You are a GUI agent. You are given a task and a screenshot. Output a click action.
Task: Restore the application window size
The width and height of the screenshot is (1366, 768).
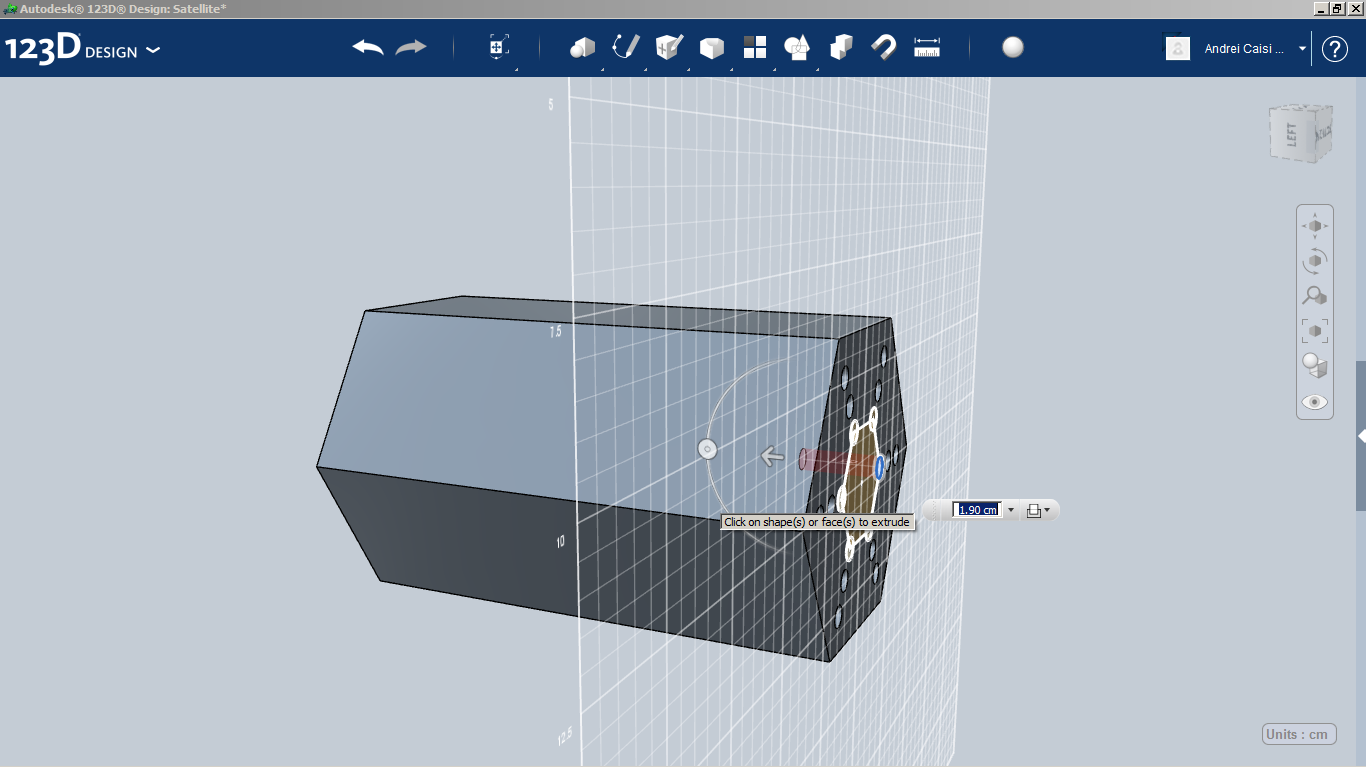pos(1337,8)
